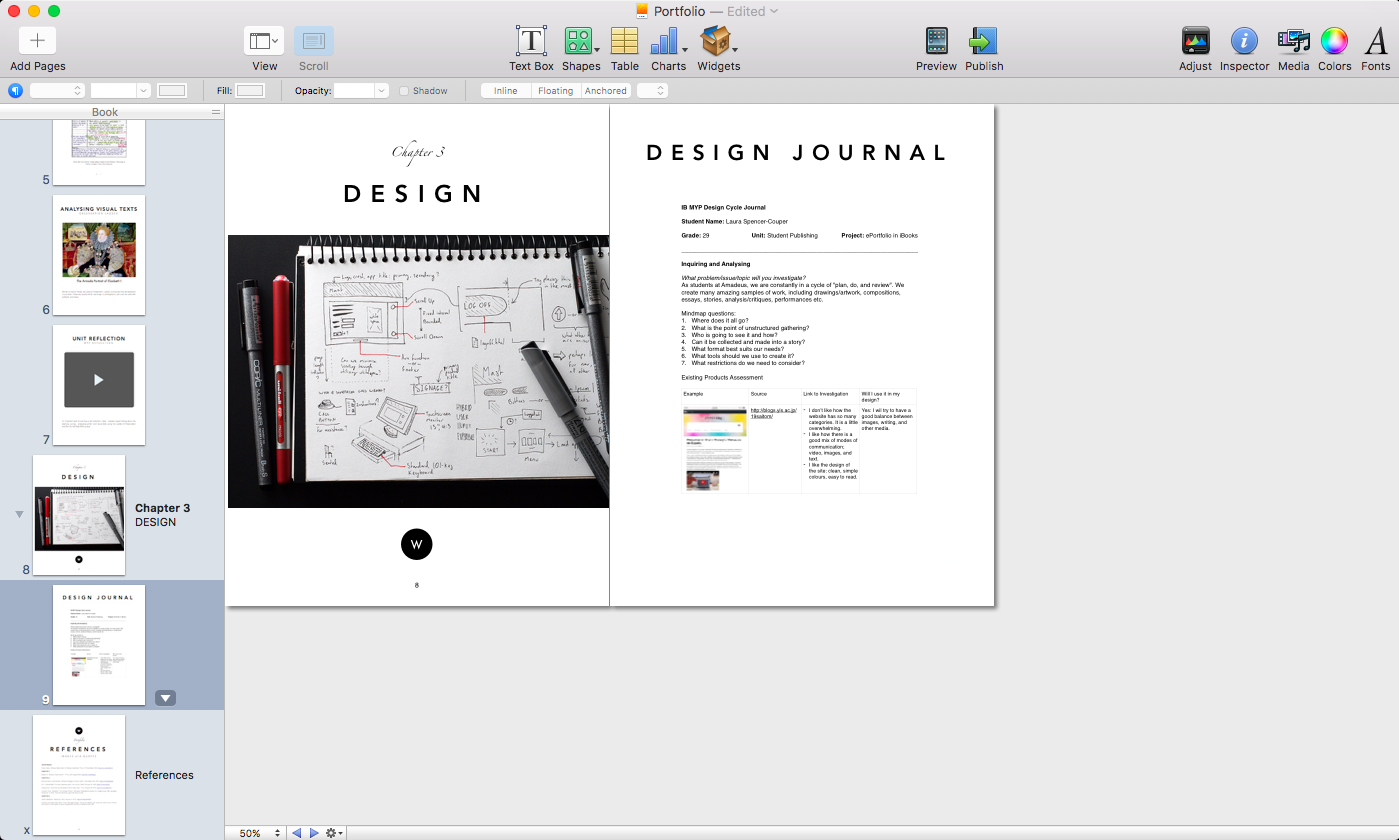The image size is (1399, 840).
Task: Insert a Table
Action: 625,41
